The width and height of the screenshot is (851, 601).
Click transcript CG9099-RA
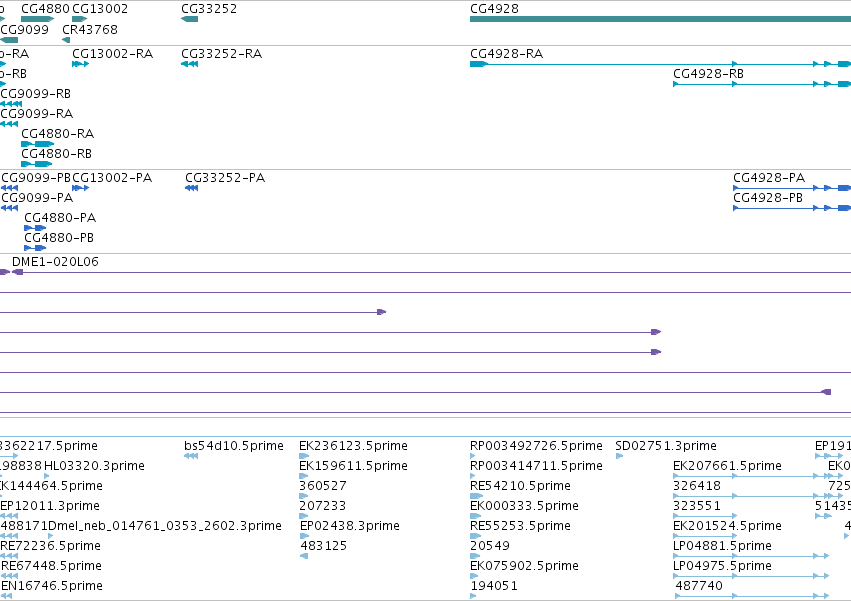37,114
